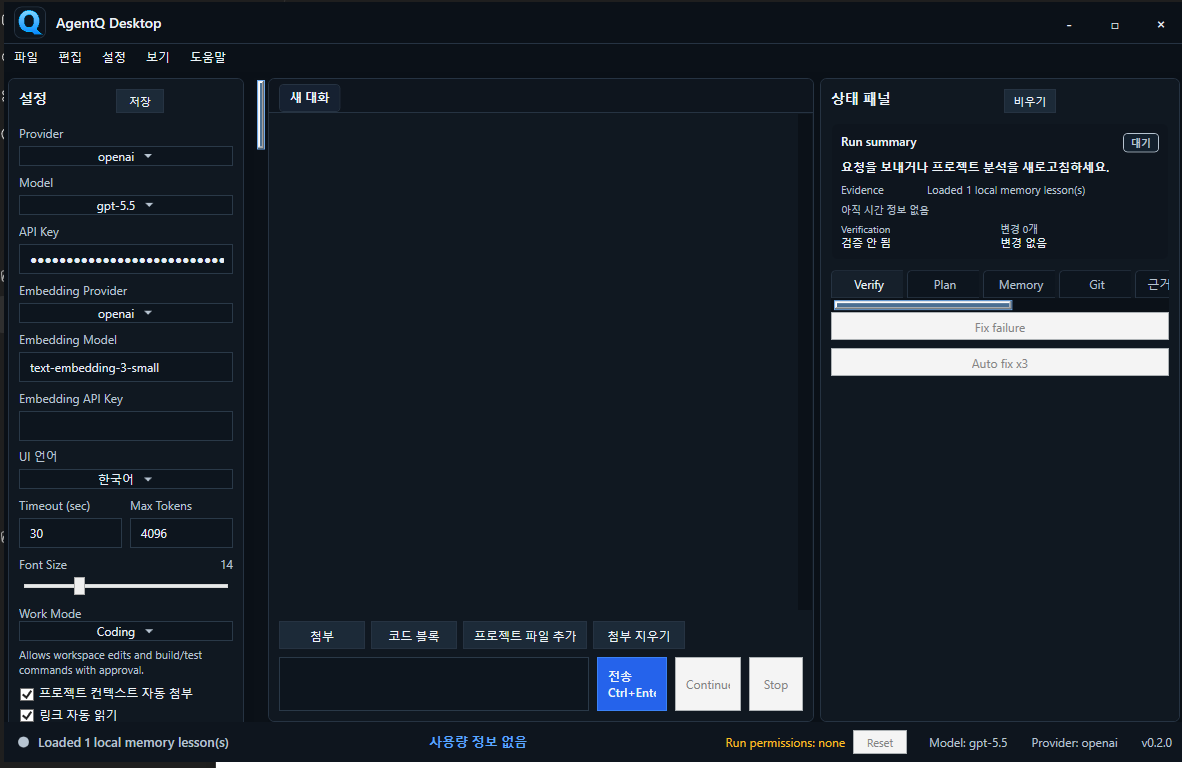Expand the Model gpt-5.5 dropdown
The width and height of the screenshot is (1182, 768).
pyautogui.click(x=126, y=206)
